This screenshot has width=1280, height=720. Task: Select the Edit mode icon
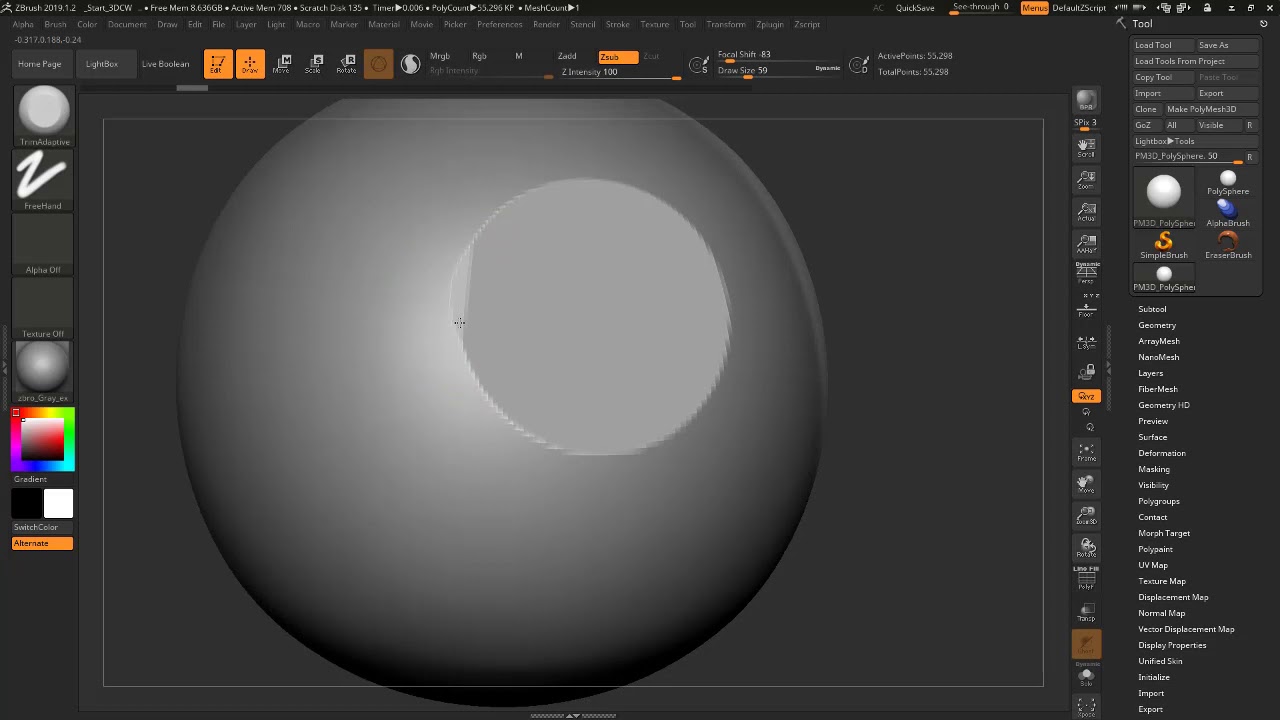pos(218,64)
